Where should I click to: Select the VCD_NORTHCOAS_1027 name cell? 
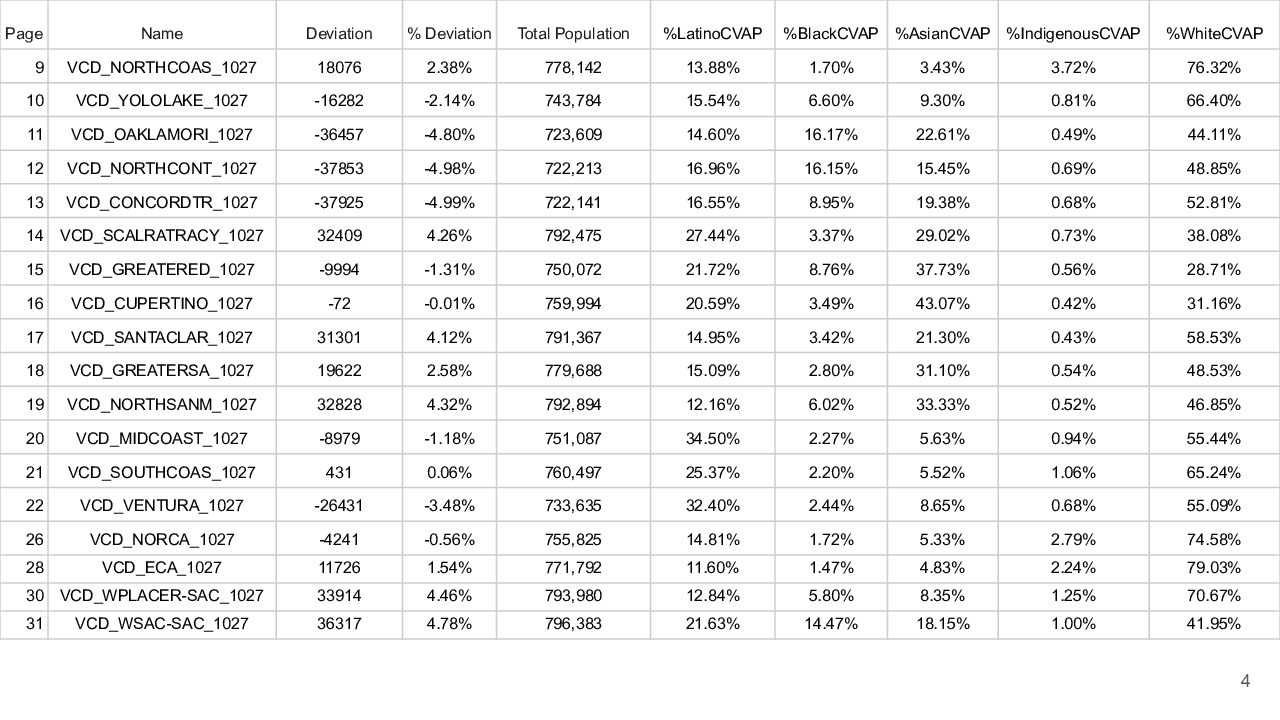tap(162, 68)
